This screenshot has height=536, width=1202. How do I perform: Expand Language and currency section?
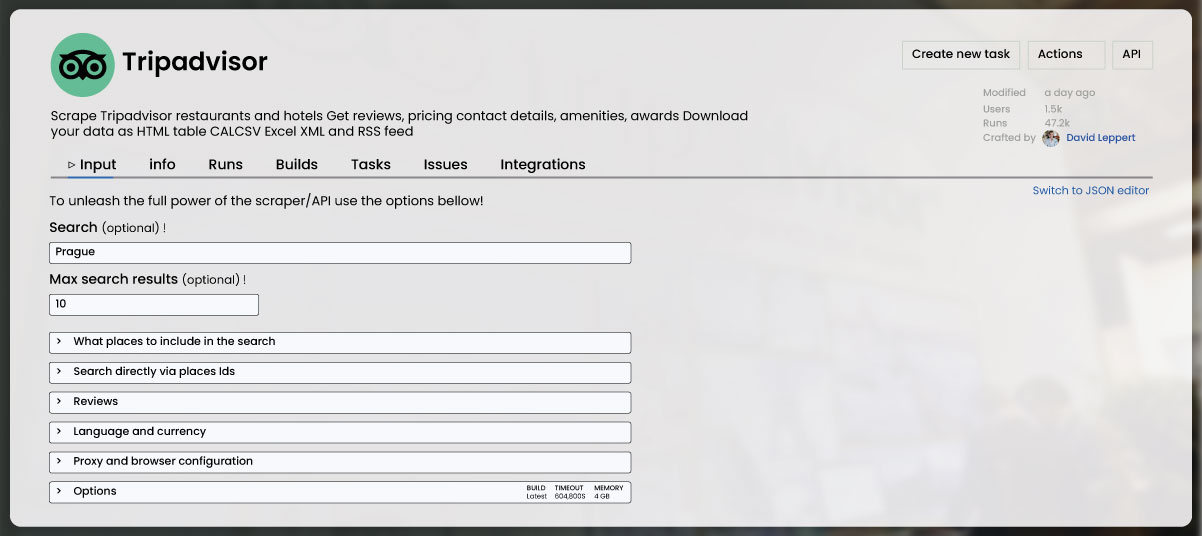coord(340,432)
